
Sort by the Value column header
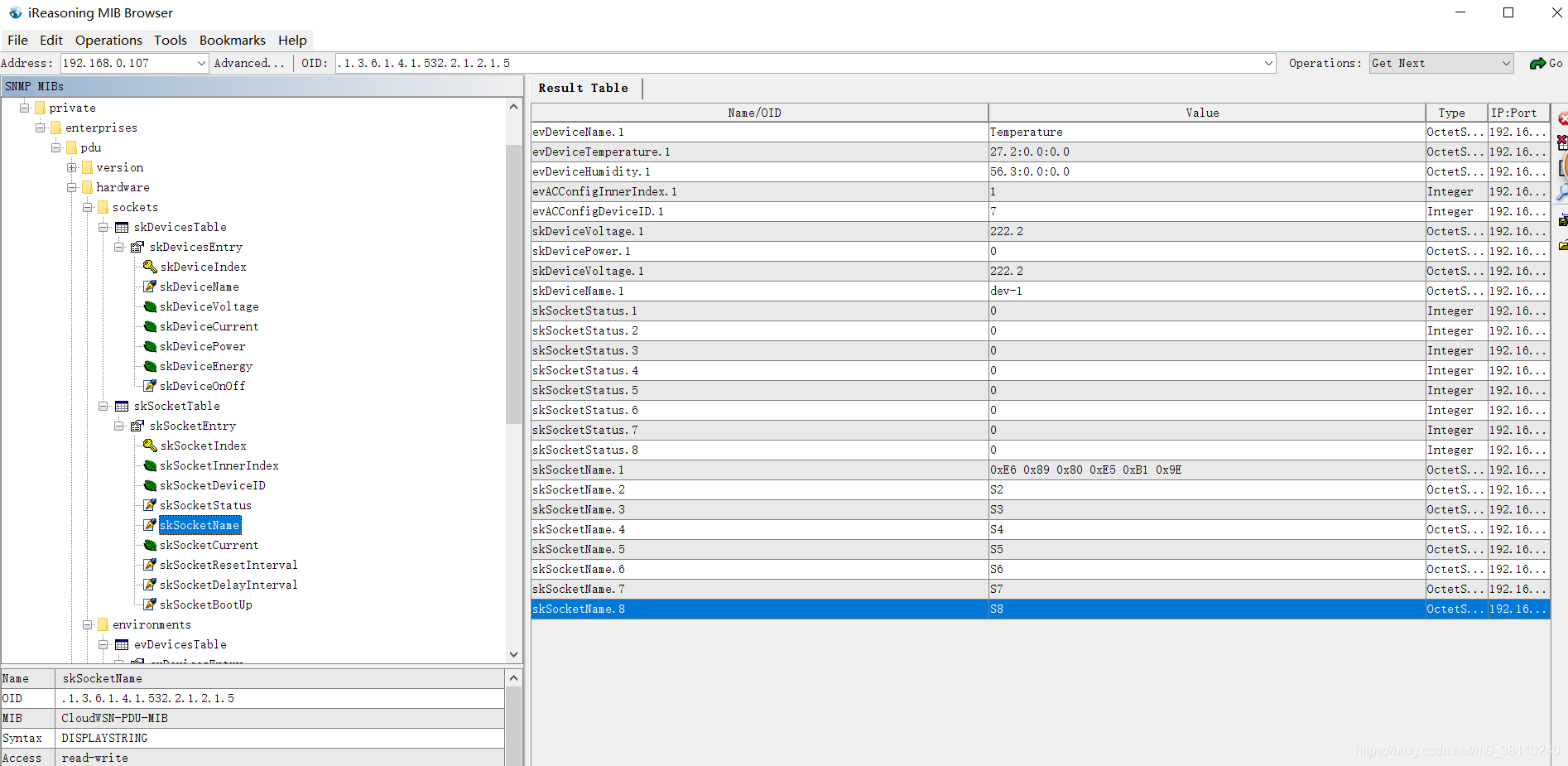pyautogui.click(x=1206, y=113)
